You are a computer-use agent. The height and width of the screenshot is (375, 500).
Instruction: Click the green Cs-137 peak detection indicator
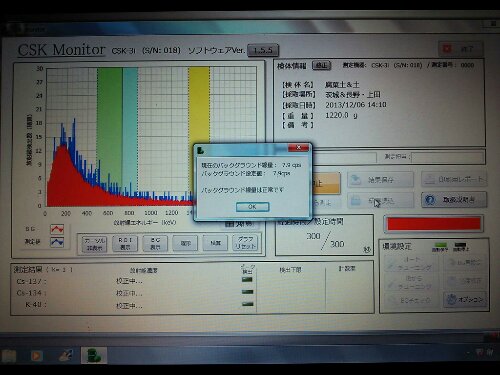coord(247,280)
